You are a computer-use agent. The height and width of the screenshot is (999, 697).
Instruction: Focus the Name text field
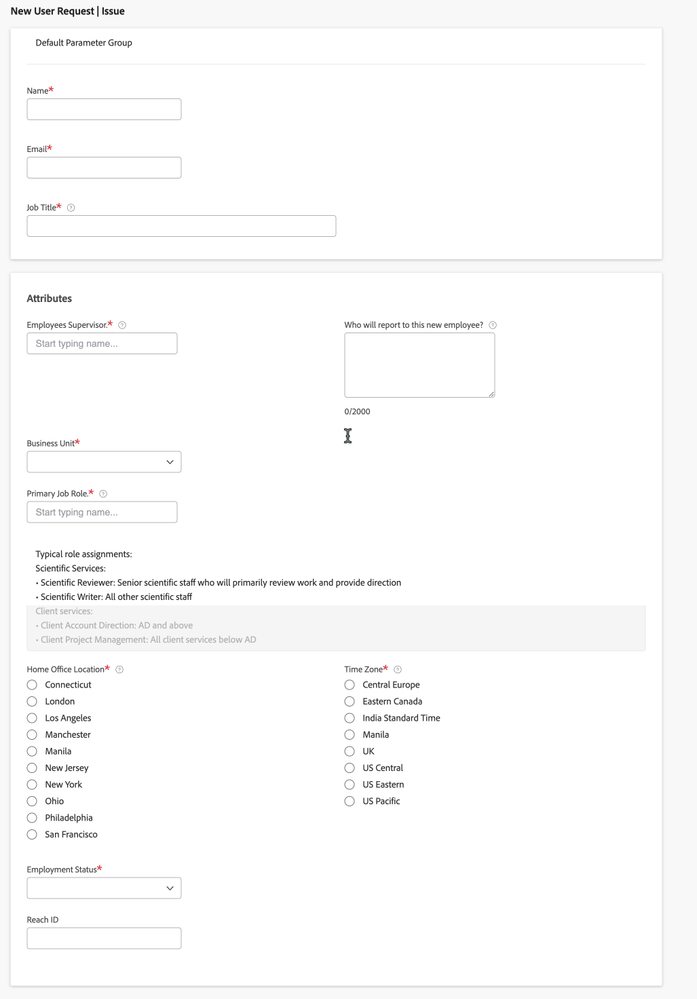tap(104, 109)
